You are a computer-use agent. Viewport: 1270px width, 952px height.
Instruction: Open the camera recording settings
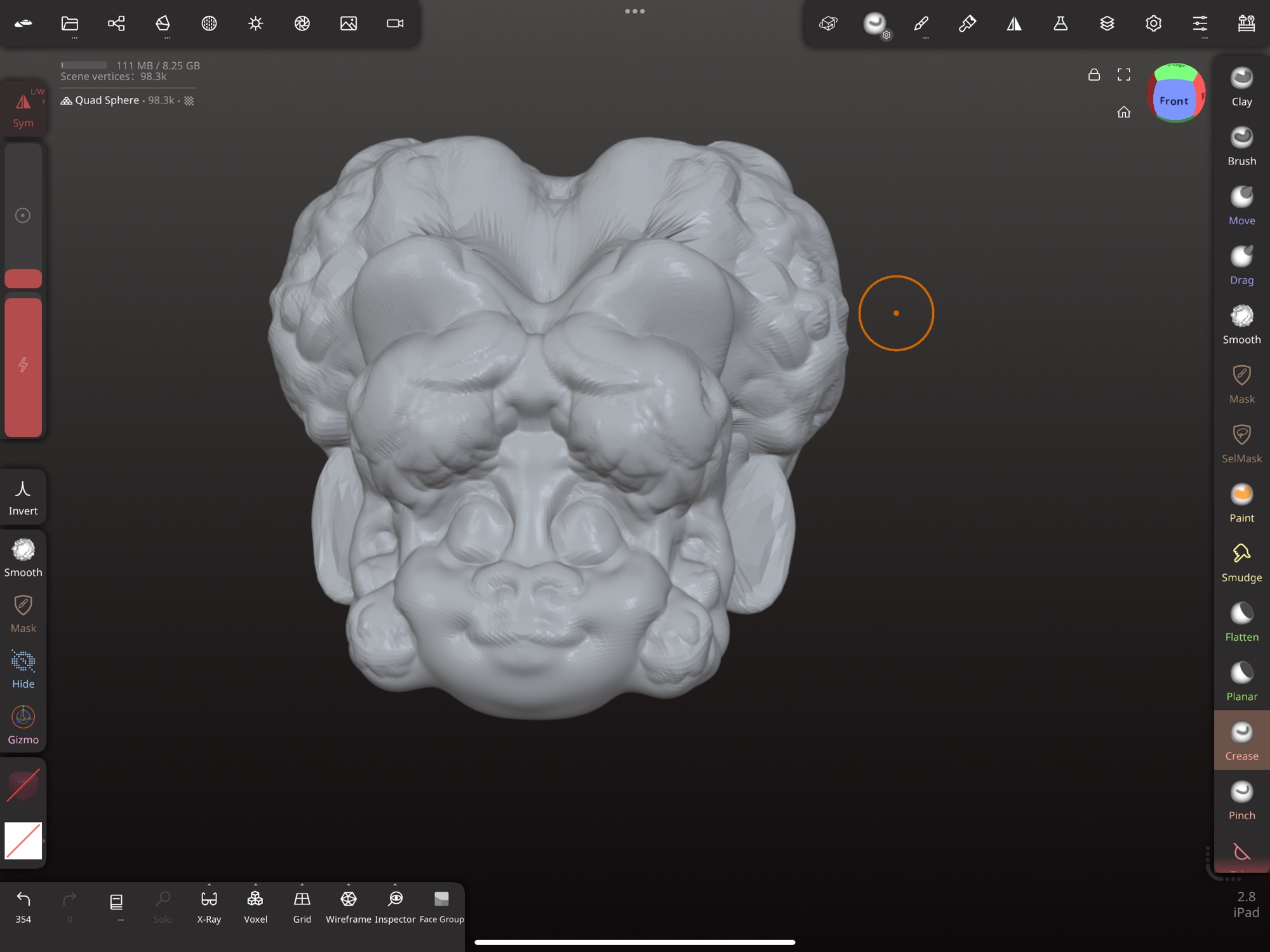pyautogui.click(x=395, y=23)
